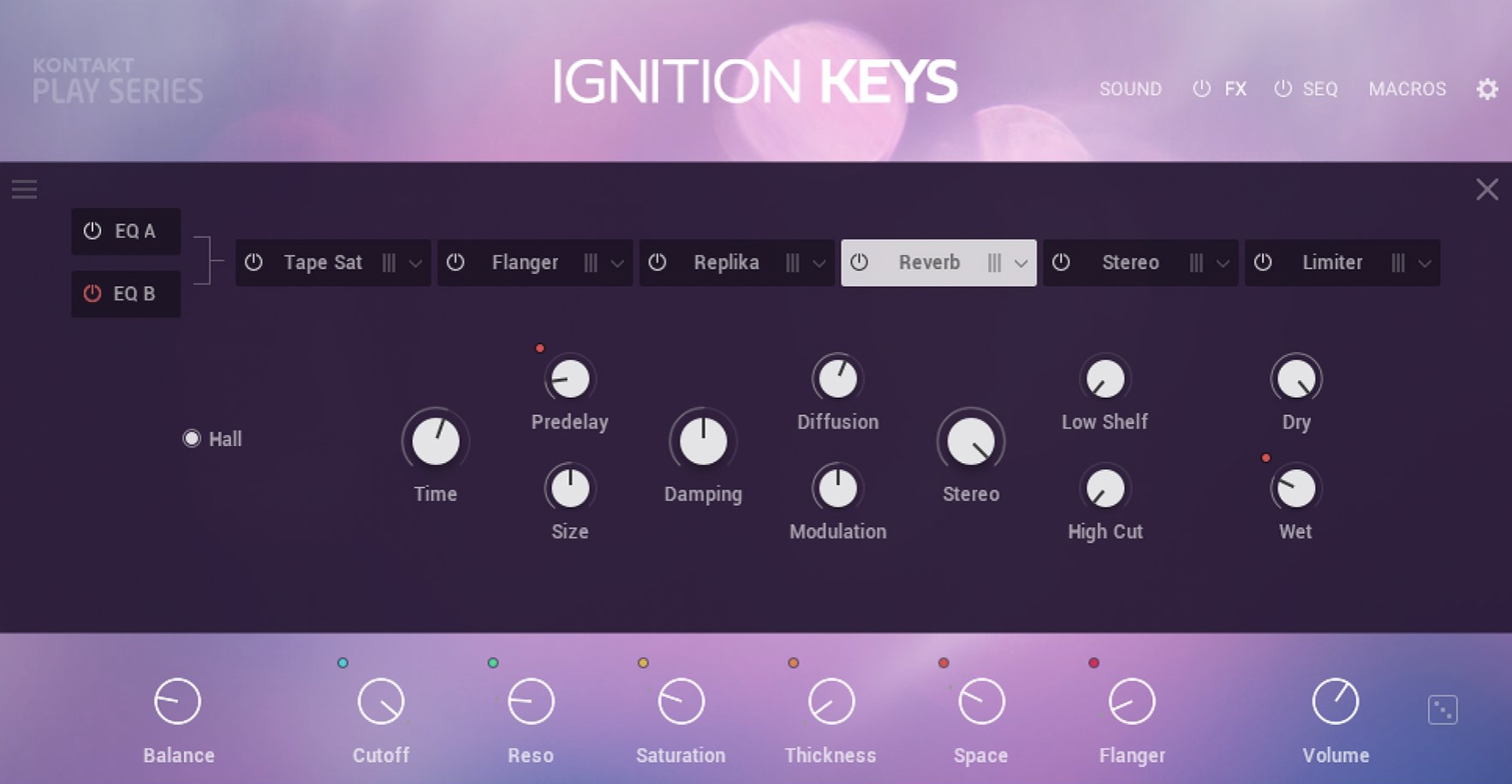Open Stereo effect dropdown arrow
This screenshot has height=784, width=1512.
[1223, 264]
